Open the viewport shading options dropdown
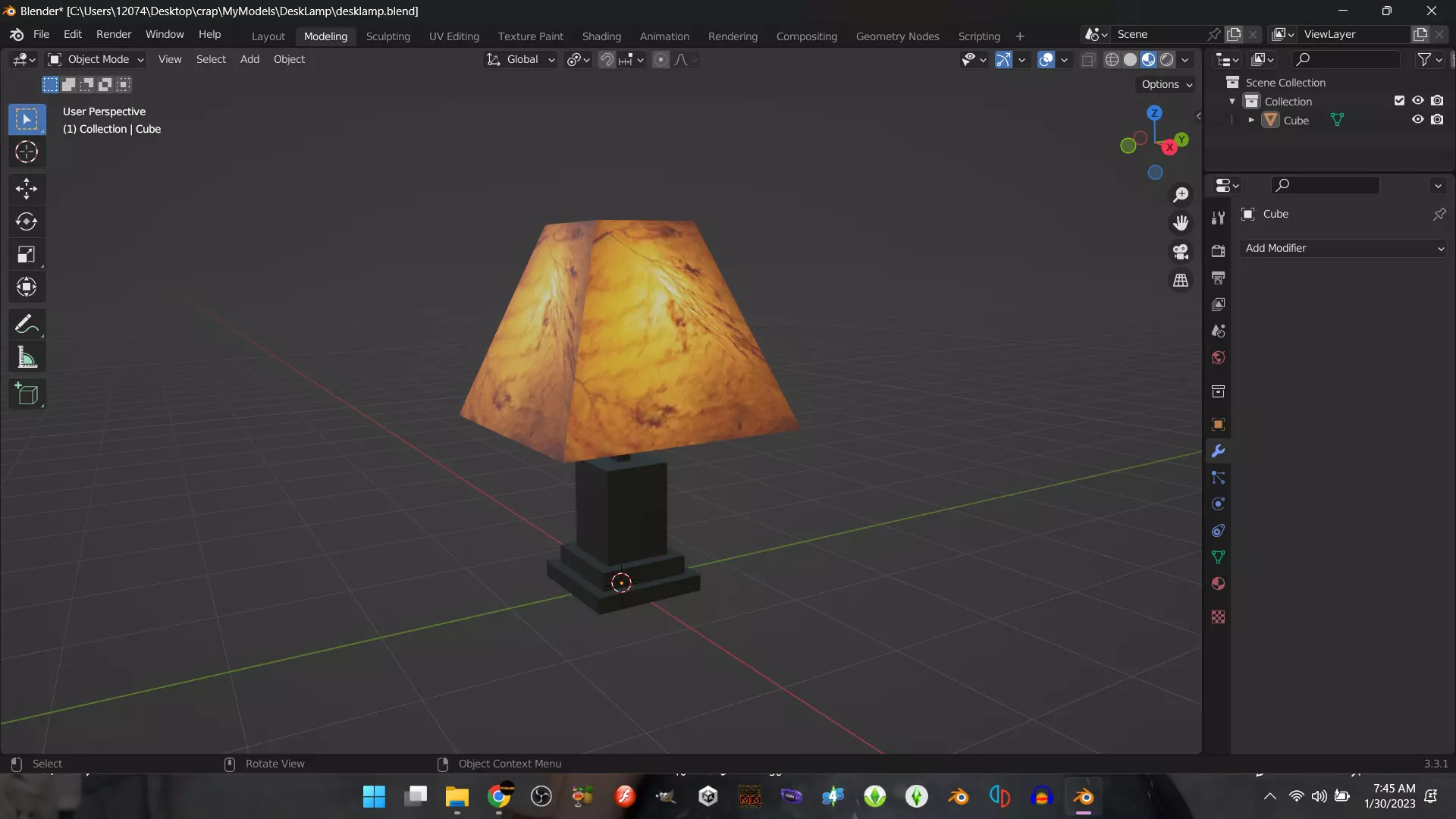1456x819 pixels. (1185, 60)
